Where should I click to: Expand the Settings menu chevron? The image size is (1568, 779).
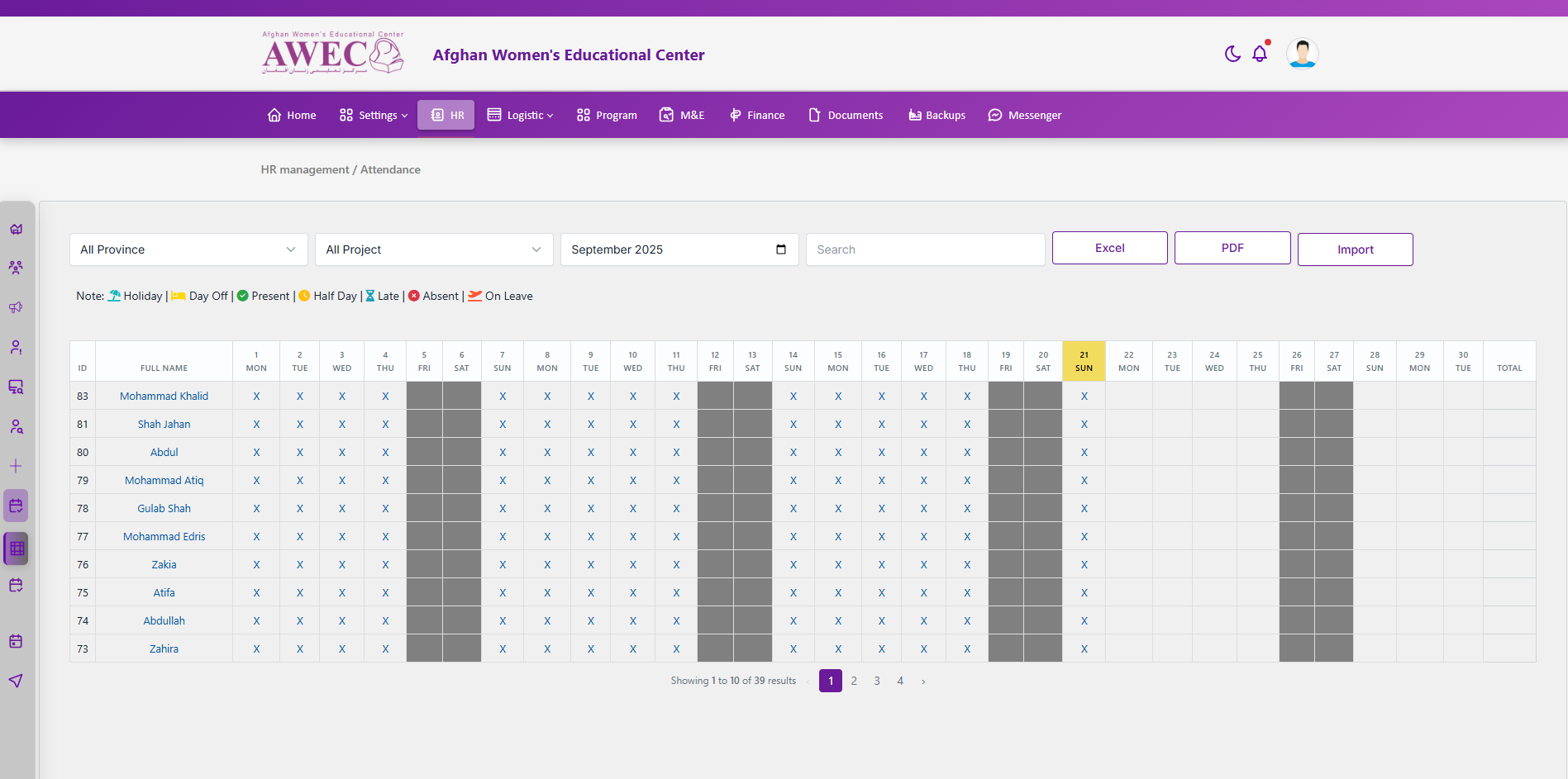pyautogui.click(x=404, y=115)
